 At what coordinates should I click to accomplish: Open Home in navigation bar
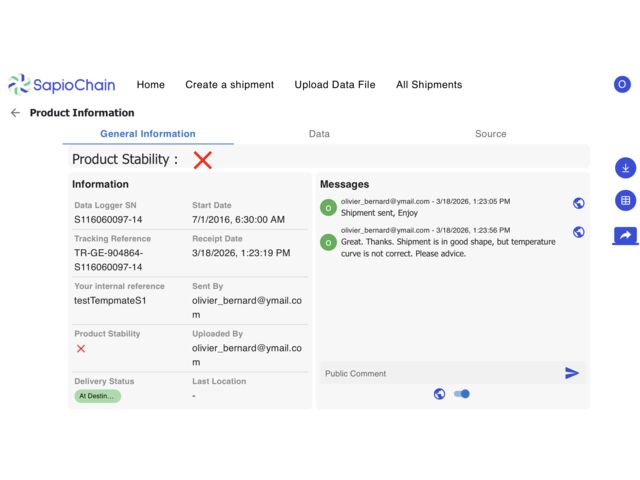point(150,85)
